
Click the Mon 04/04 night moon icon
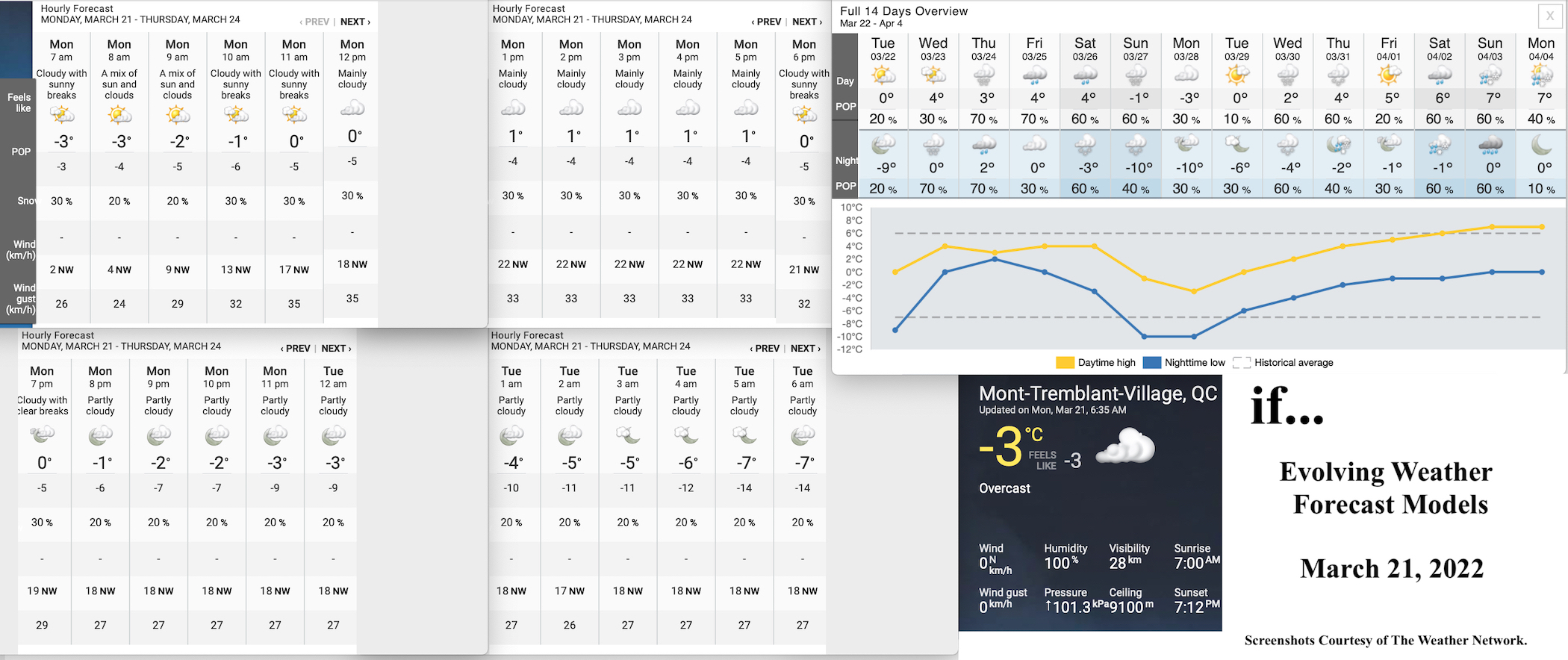point(1541,144)
